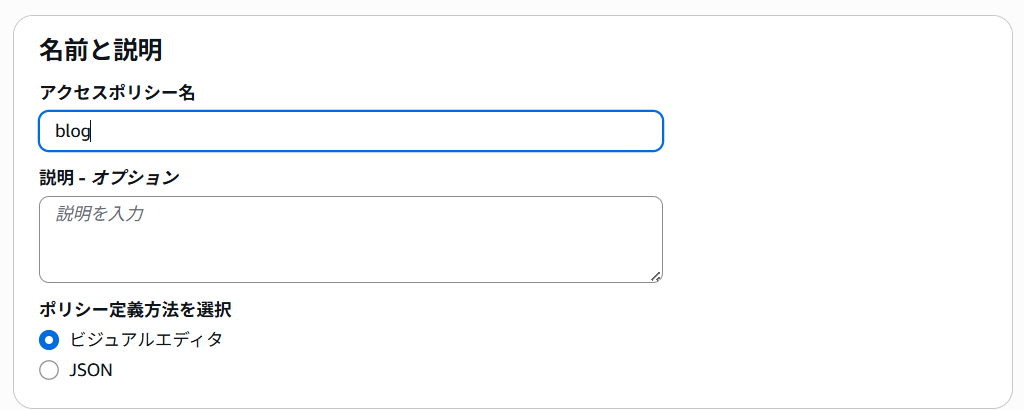1024x410 pixels.
Task: Click the JSON option label text
Action: (91, 370)
